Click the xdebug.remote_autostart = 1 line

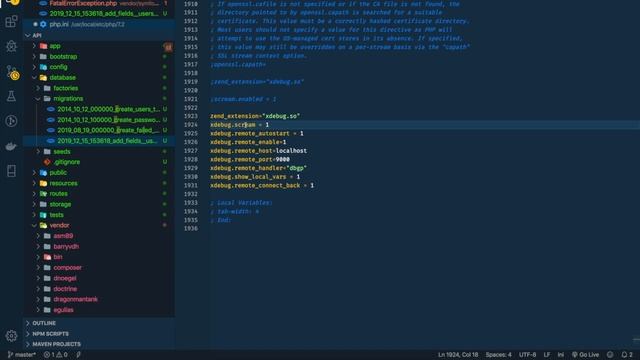pyautogui.click(x=257, y=133)
